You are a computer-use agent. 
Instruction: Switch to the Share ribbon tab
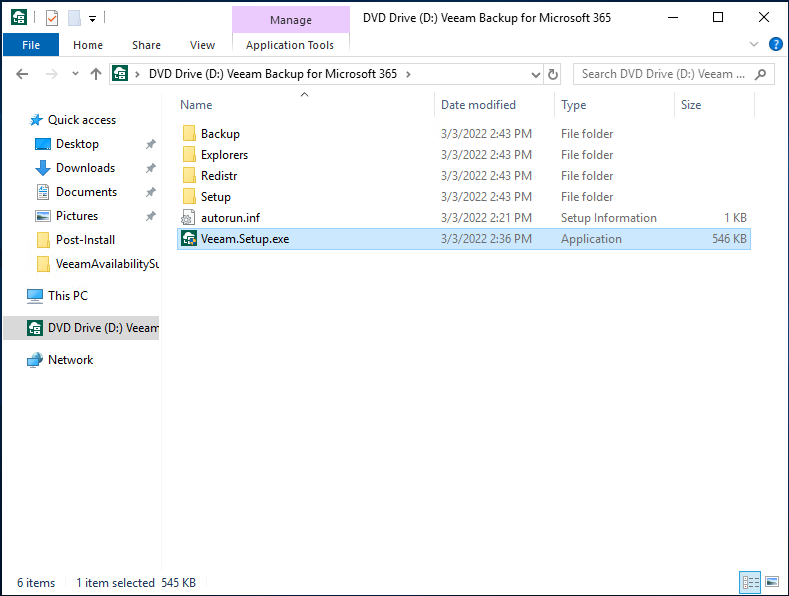(146, 45)
